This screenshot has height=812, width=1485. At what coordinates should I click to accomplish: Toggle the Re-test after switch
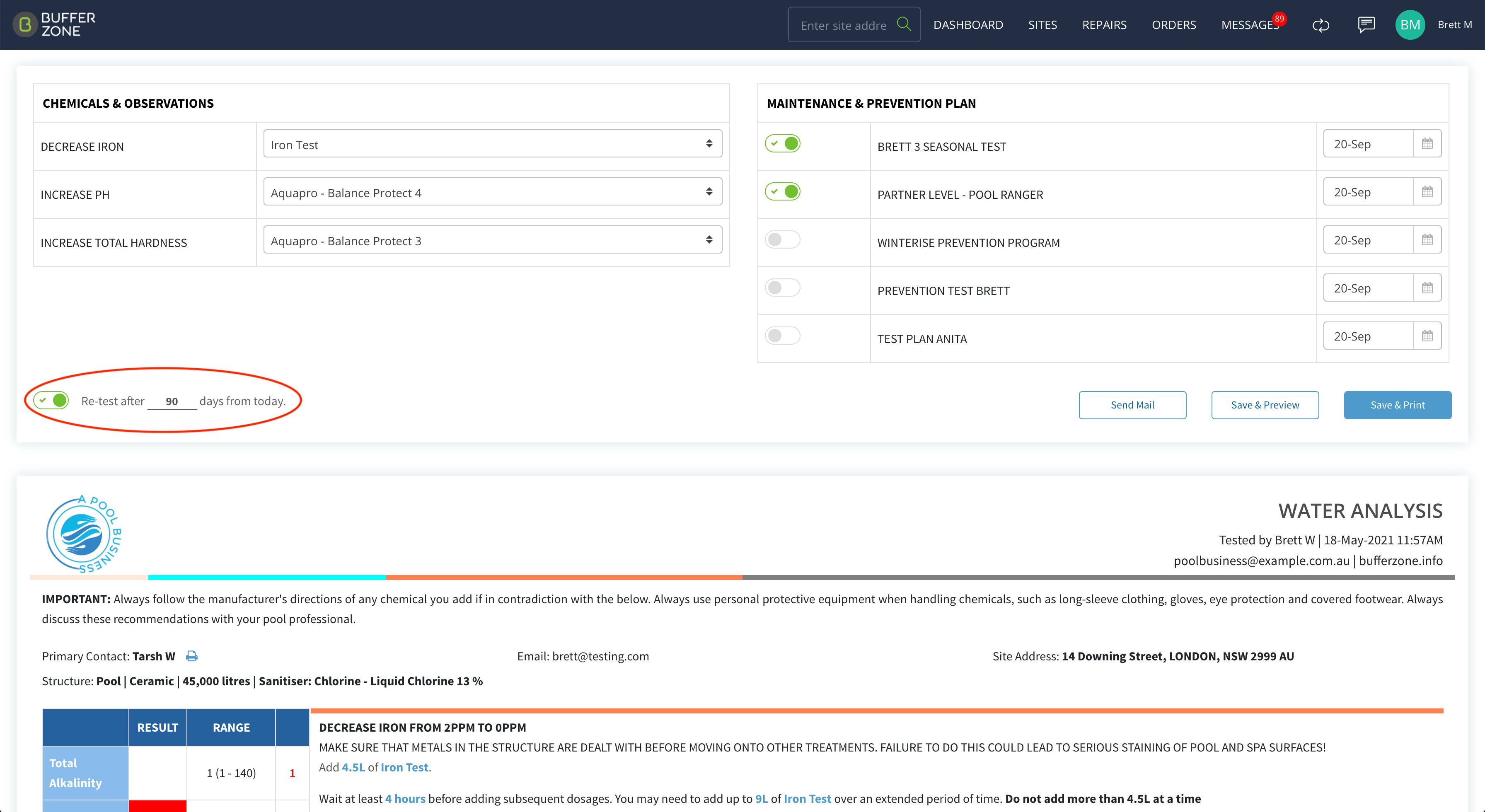click(x=51, y=400)
